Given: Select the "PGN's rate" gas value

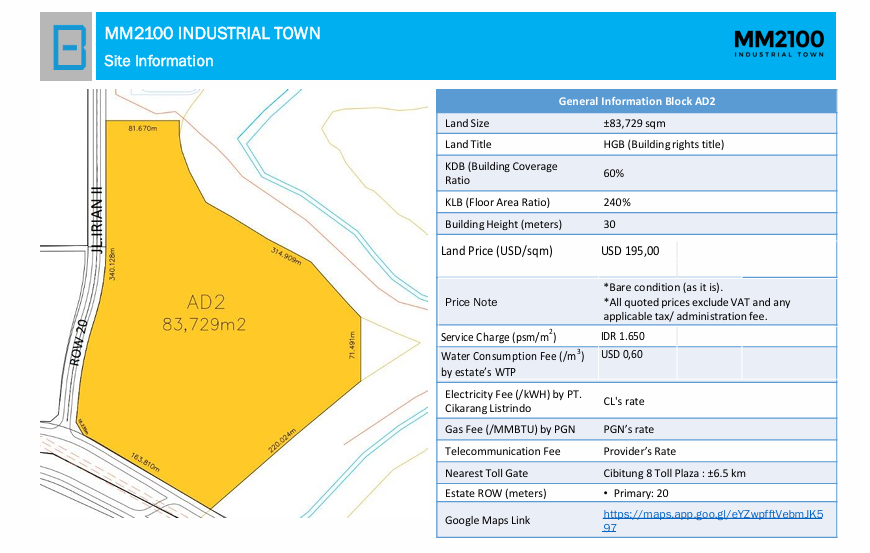Looking at the screenshot, I should pos(628,429).
